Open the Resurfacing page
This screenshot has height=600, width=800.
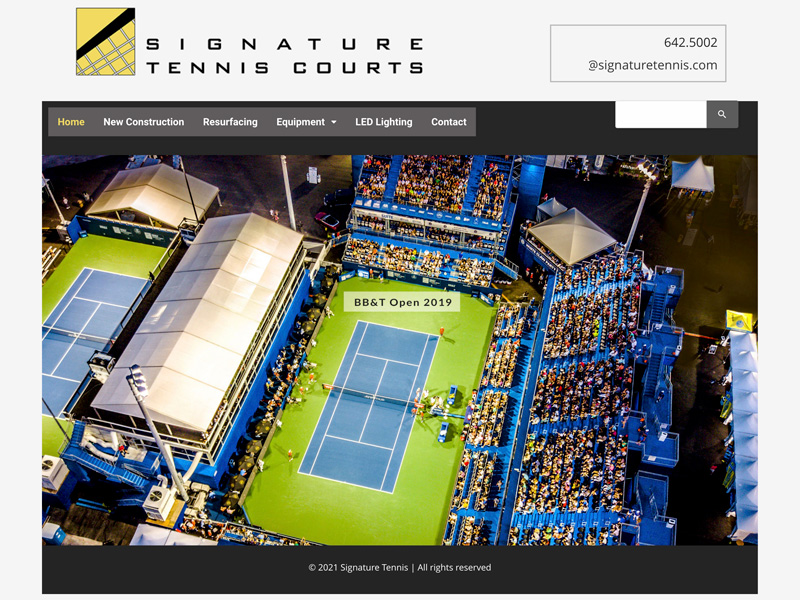pyautogui.click(x=230, y=122)
